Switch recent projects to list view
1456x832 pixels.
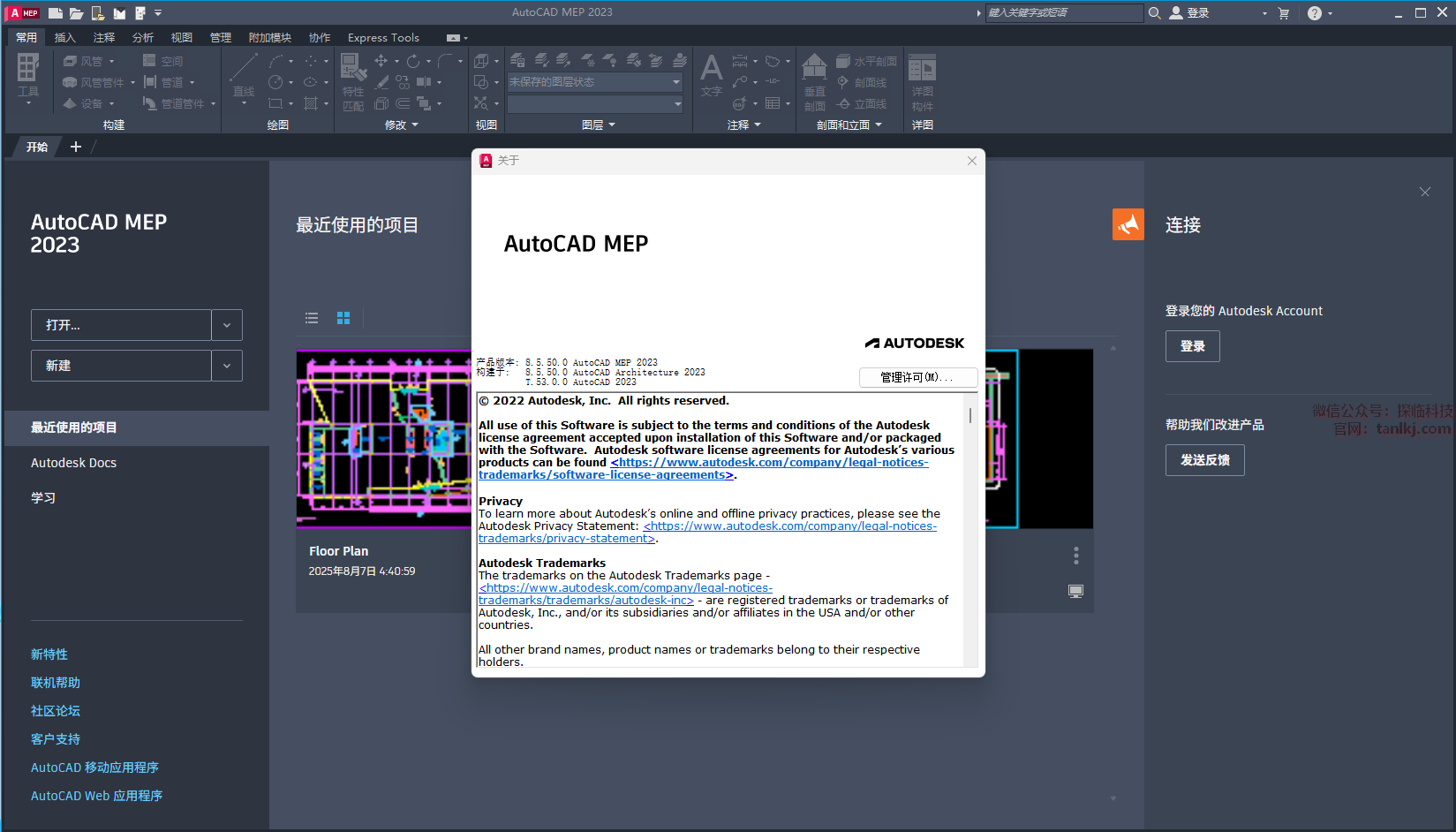[312, 318]
